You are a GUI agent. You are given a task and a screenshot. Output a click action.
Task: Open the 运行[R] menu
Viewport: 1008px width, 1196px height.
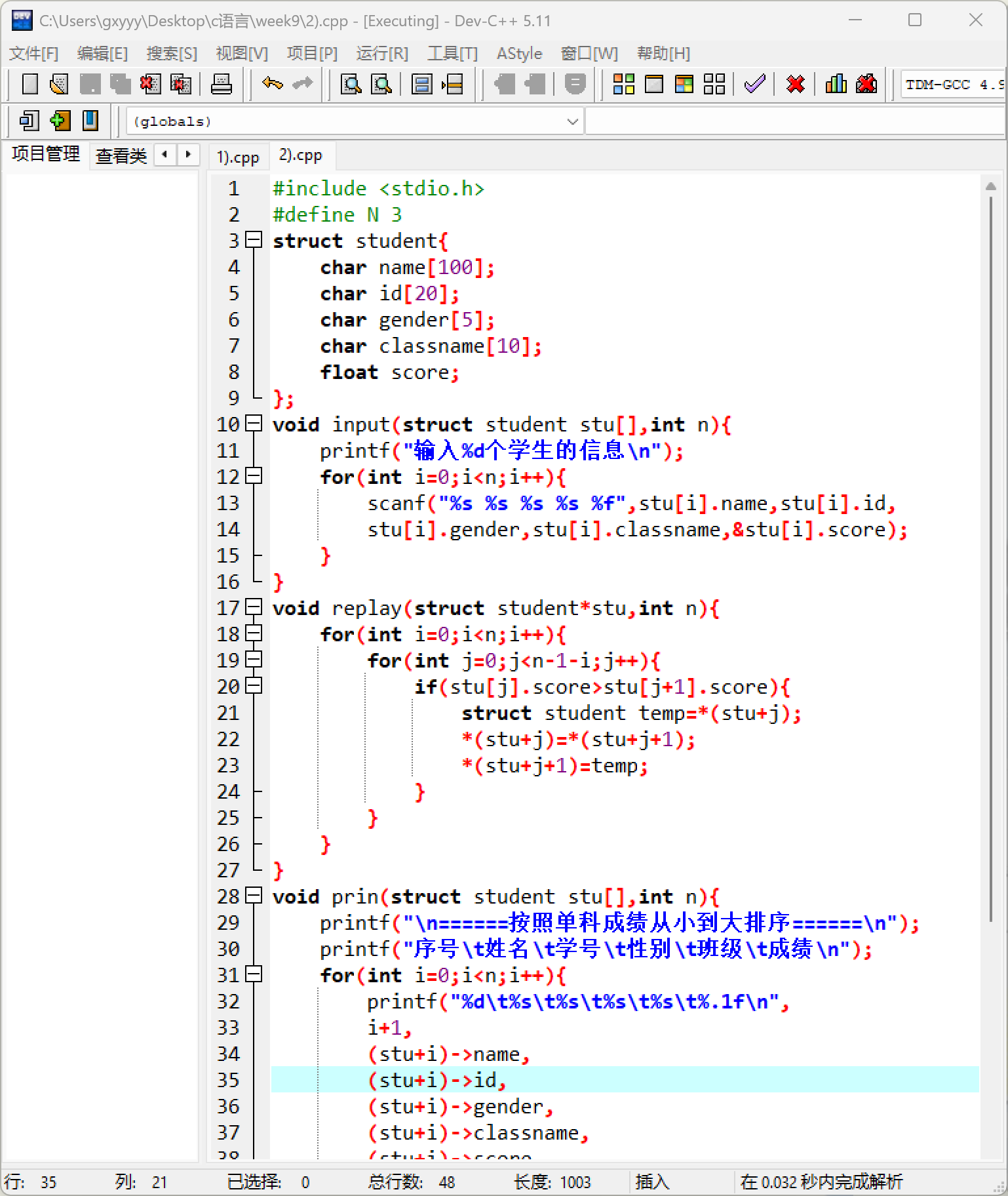[382, 53]
